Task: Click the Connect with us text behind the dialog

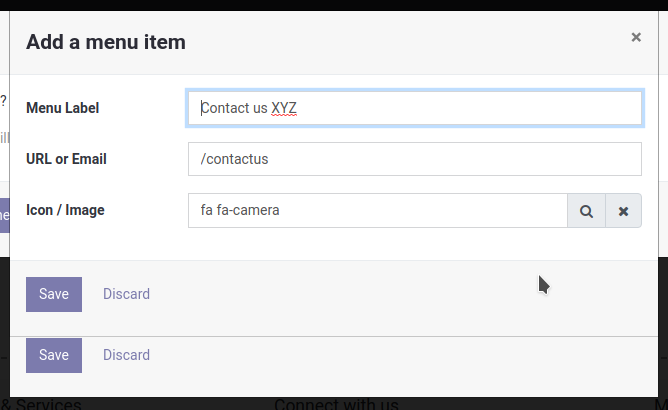Action: point(336,404)
